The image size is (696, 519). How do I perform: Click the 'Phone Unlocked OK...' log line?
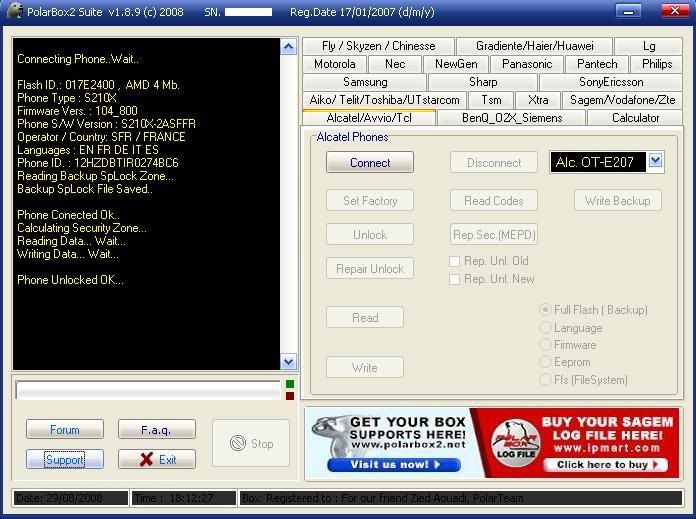pos(71,280)
